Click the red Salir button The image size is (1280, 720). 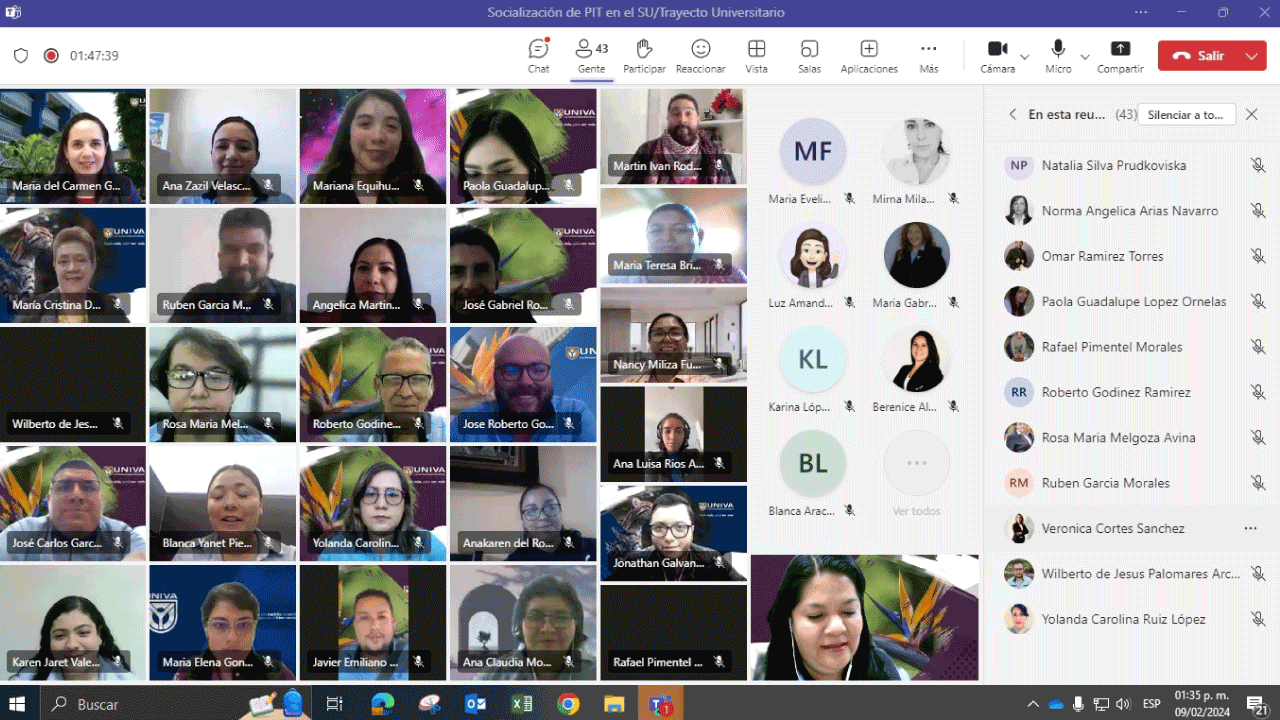(x=1199, y=56)
